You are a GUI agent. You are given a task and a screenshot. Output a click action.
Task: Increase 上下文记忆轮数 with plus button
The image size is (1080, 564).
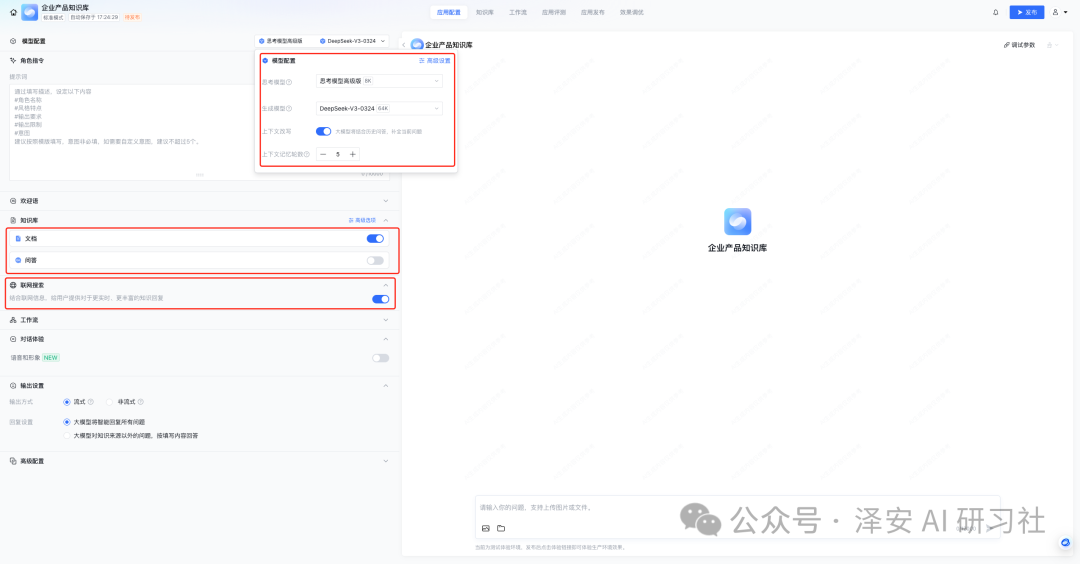point(353,154)
